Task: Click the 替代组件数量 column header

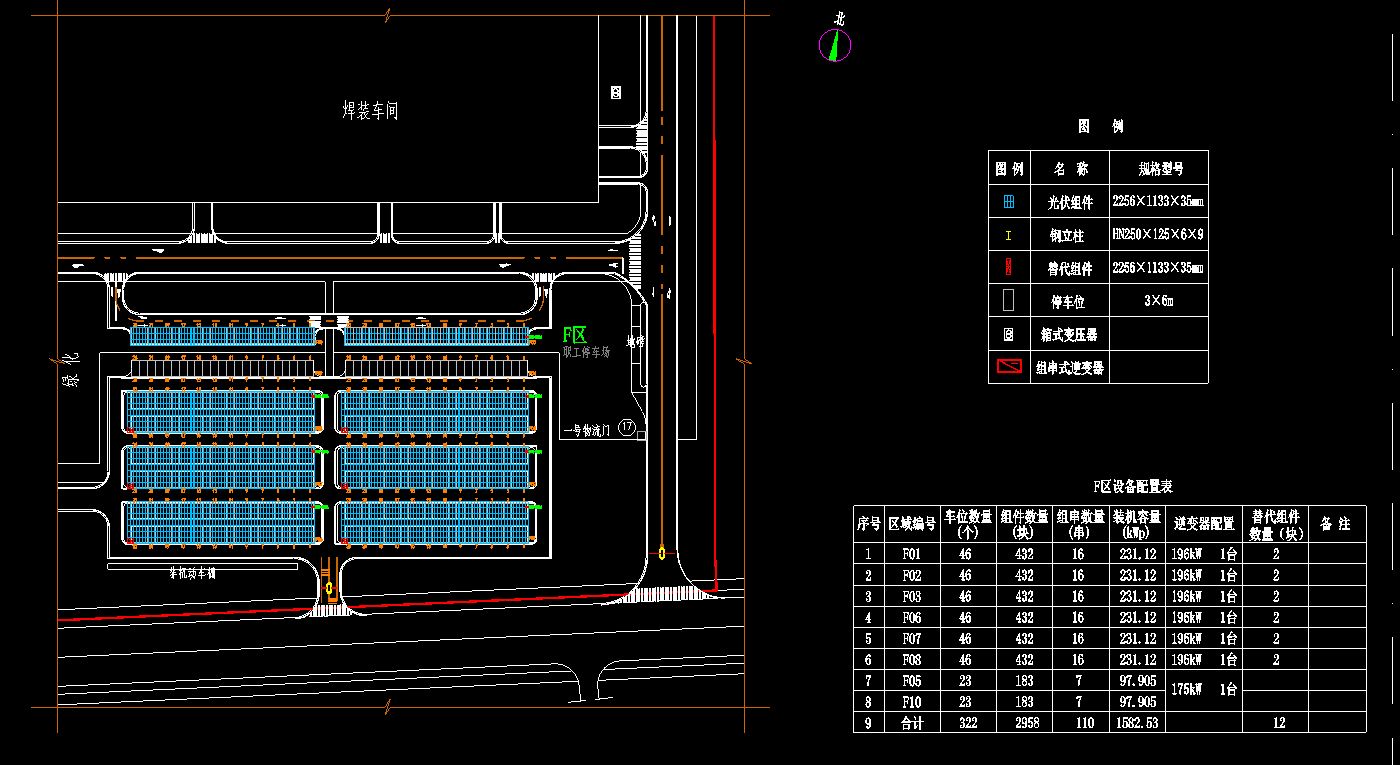Action: click(x=1275, y=523)
